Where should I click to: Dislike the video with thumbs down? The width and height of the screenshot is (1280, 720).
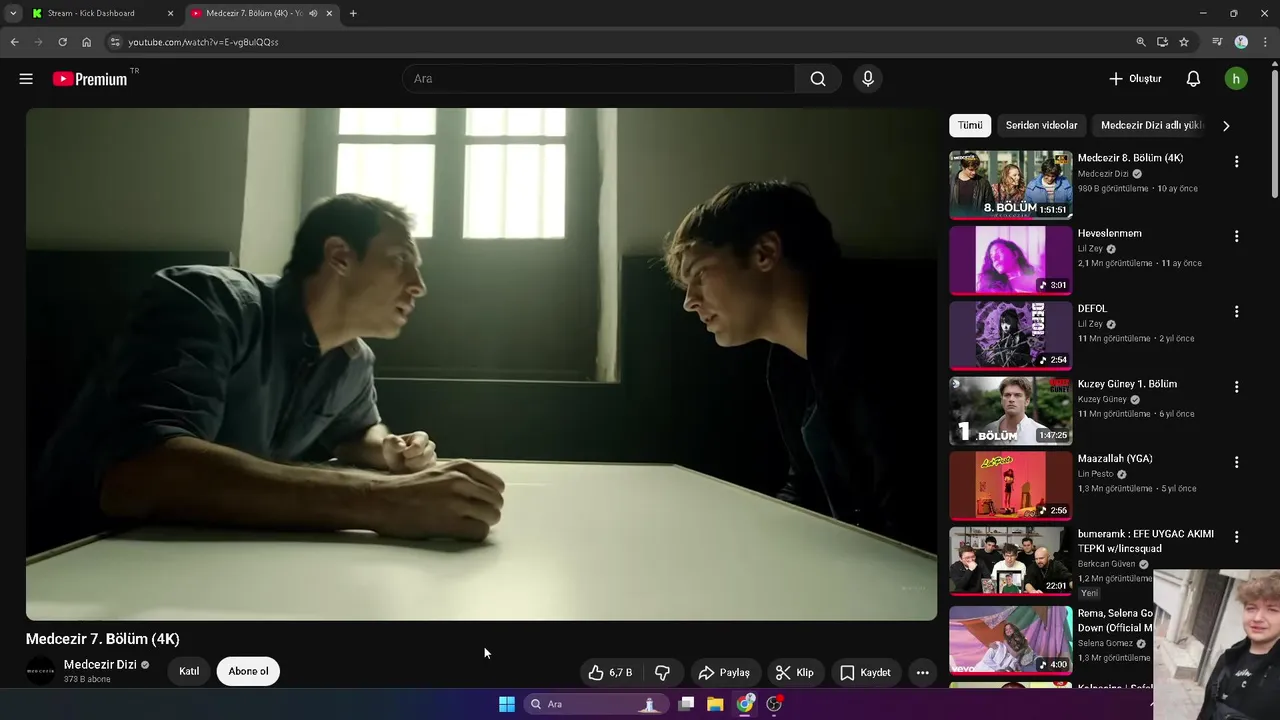[x=662, y=673]
